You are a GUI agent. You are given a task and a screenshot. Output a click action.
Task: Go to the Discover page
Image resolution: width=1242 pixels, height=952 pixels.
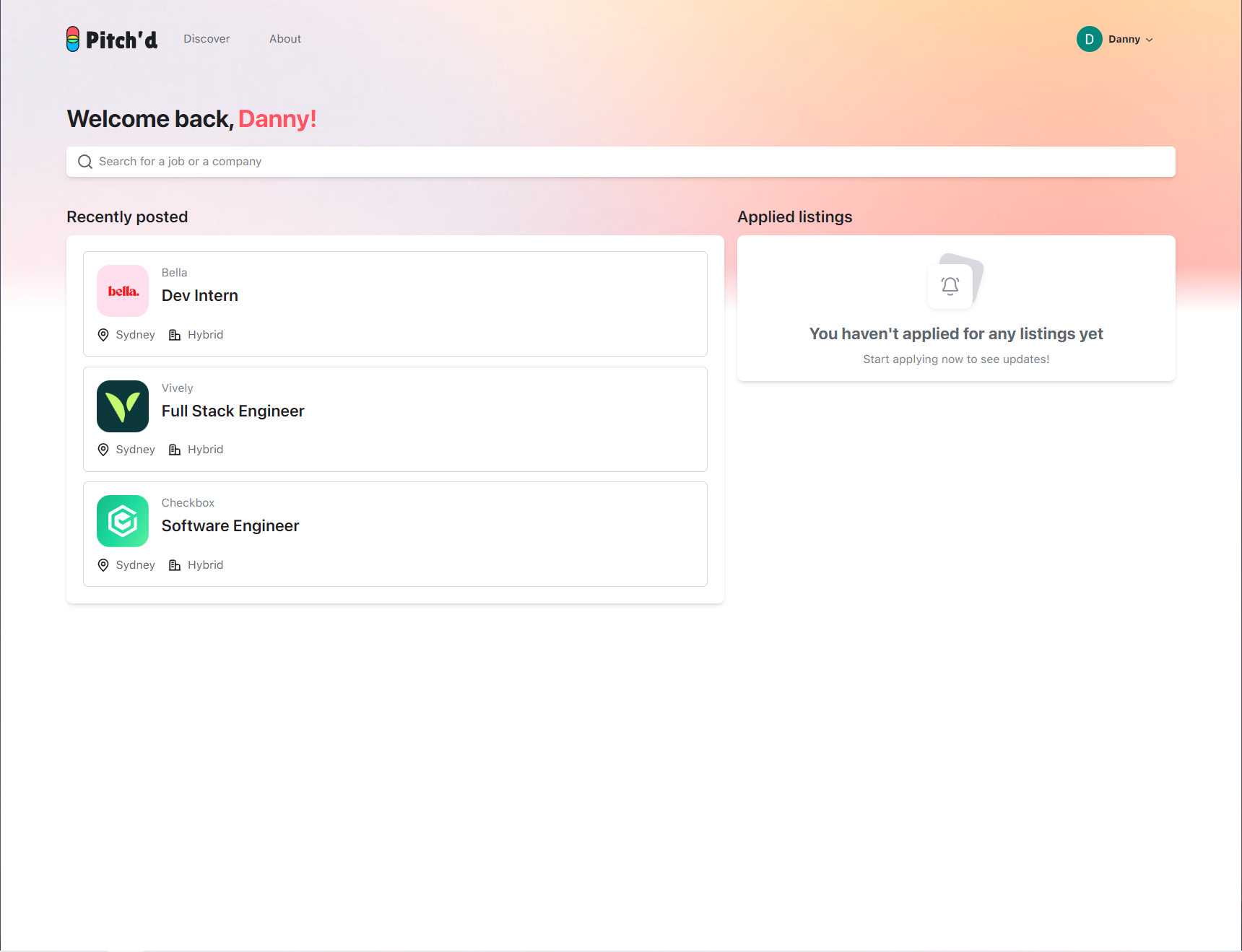[207, 39]
